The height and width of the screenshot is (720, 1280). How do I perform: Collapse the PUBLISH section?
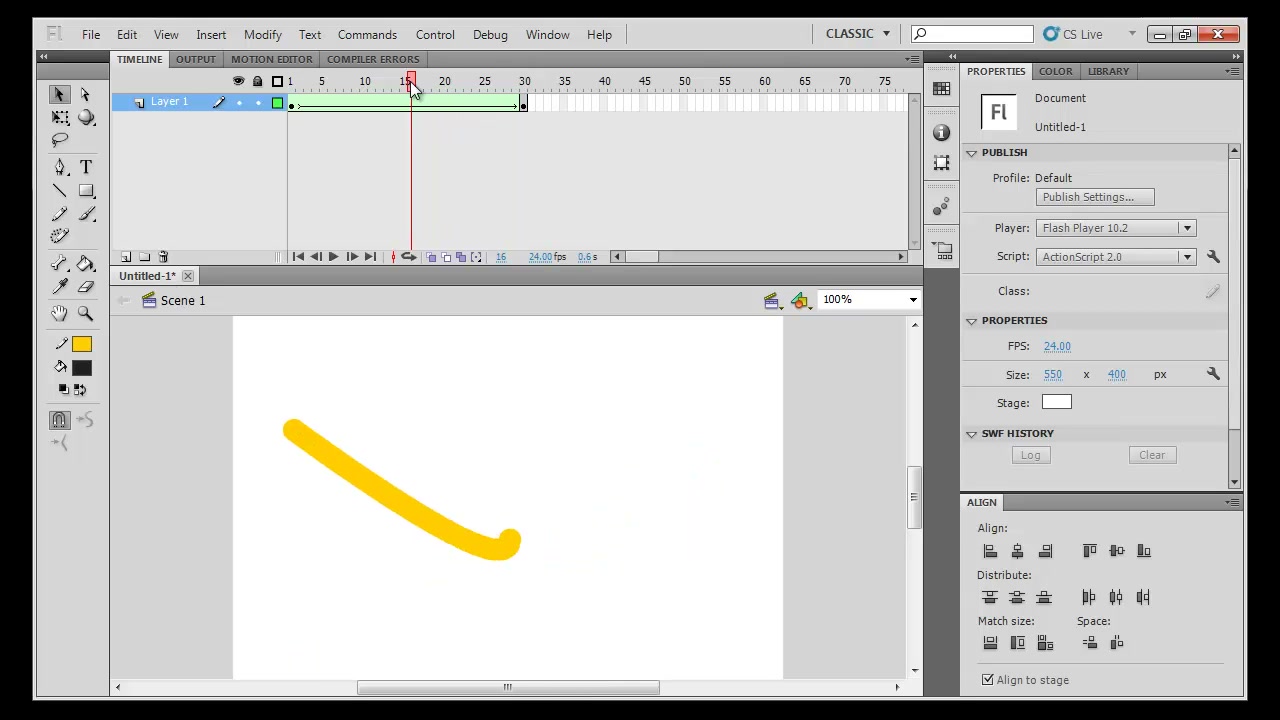(x=972, y=153)
